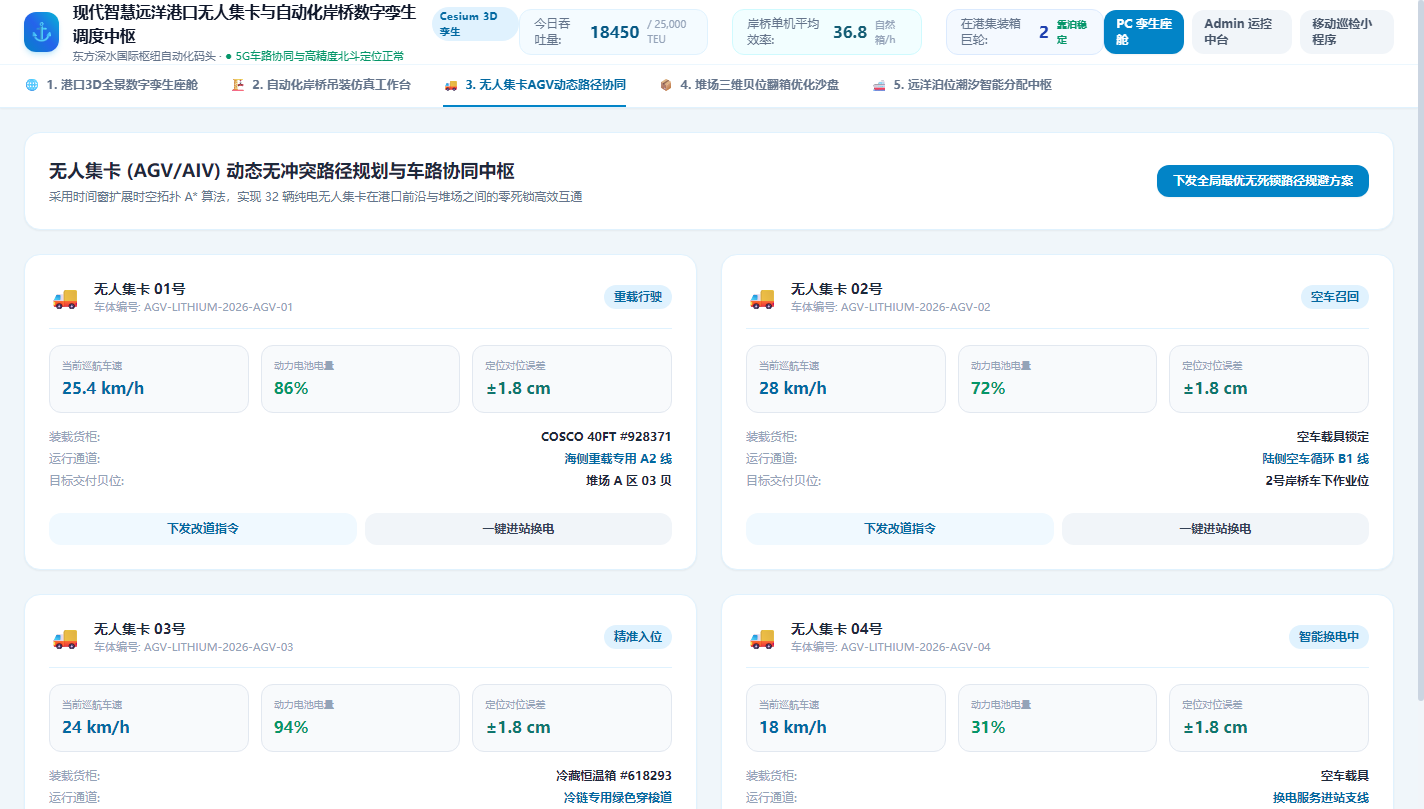Click the 在港集装箱巨轮 count 2
Viewport: 1424px width, 809px height.
1044,32
